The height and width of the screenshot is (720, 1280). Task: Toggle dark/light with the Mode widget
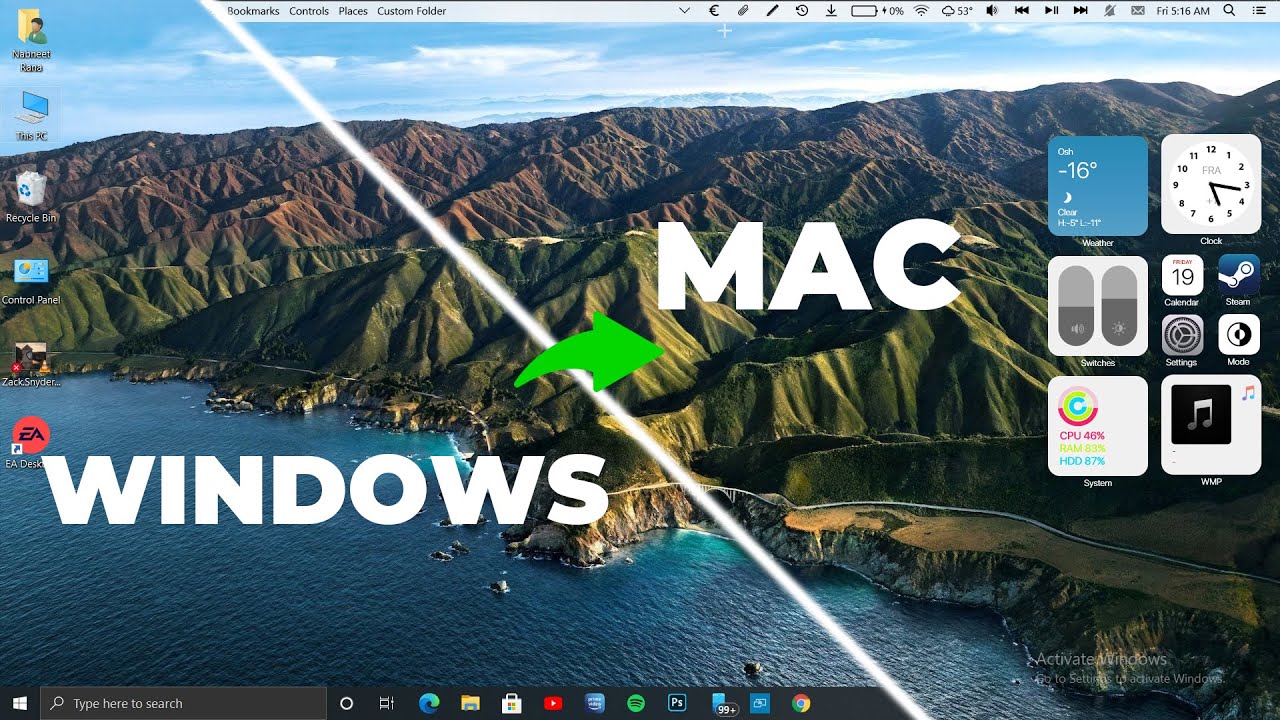pos(1238,335)
